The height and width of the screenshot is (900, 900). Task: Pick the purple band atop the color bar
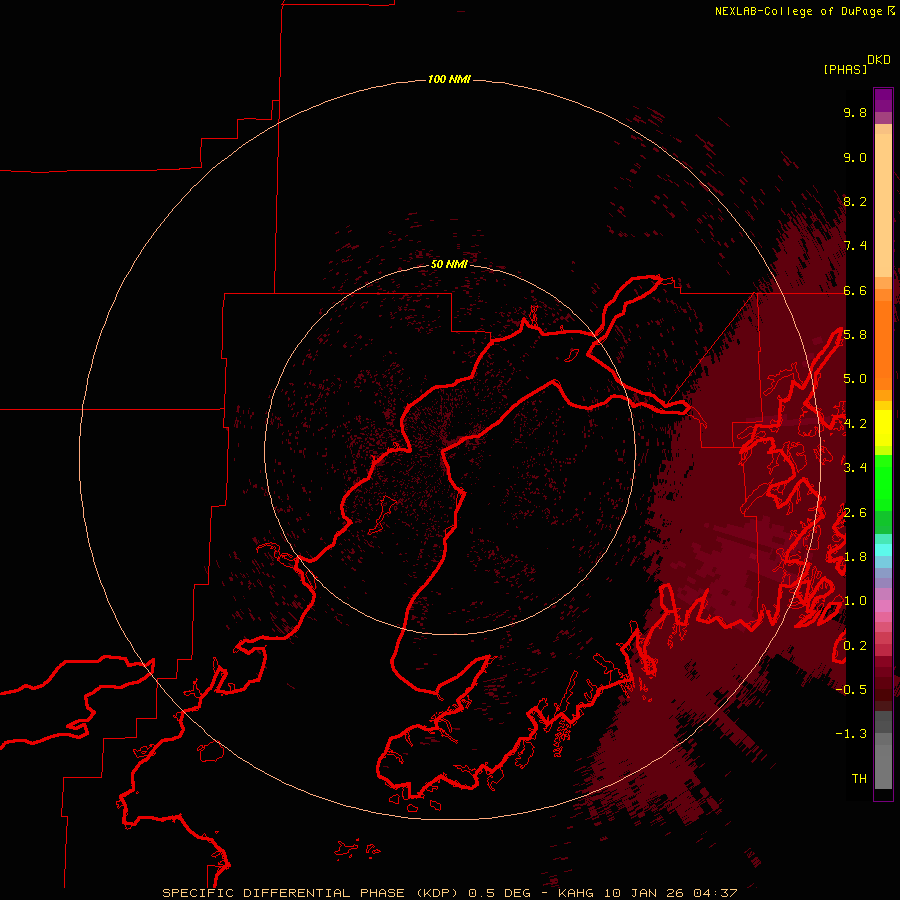(883, 101)
